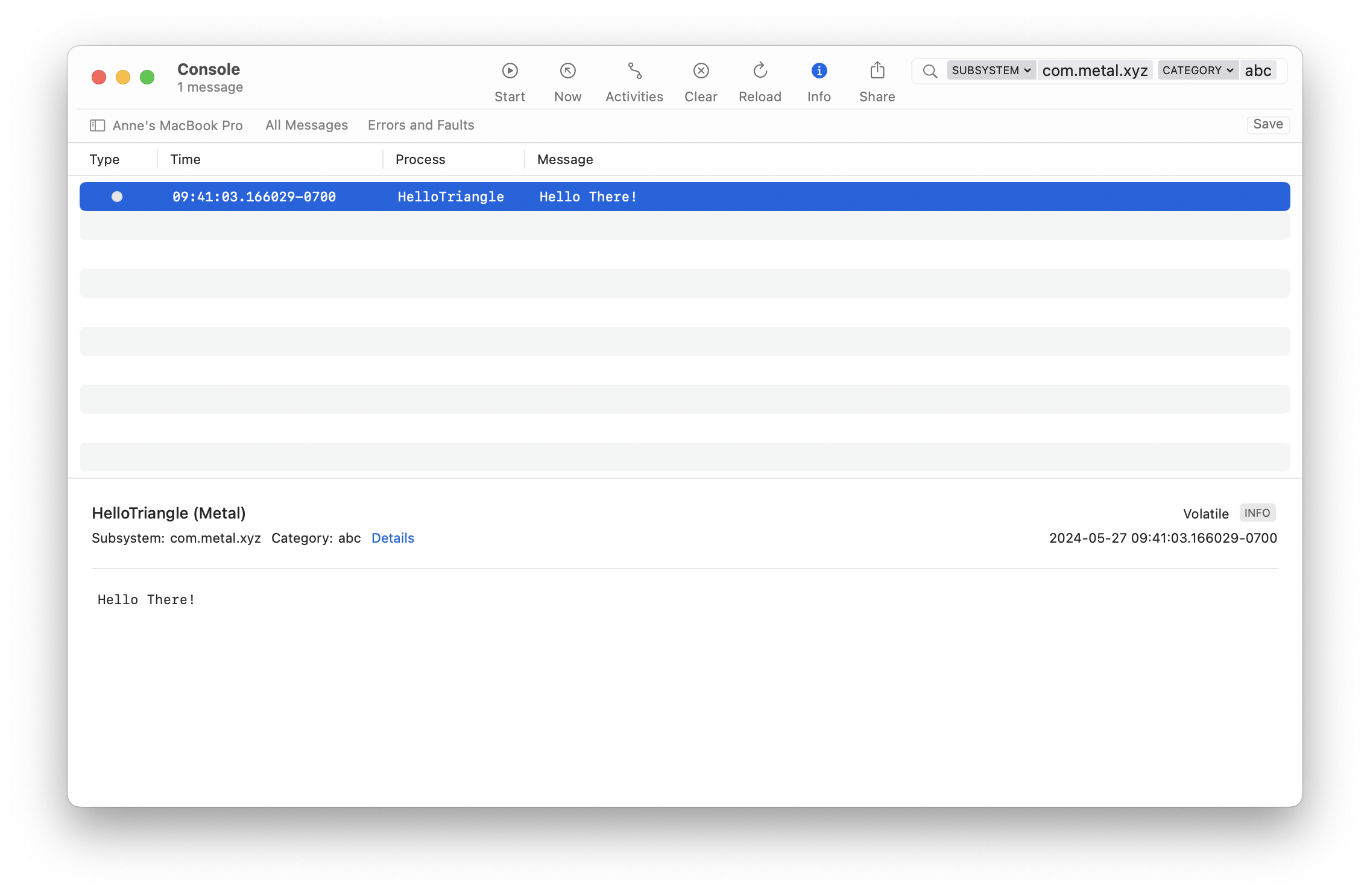
Task: Toggle the INFO badge in details pane
Action: pos(1257,513)
